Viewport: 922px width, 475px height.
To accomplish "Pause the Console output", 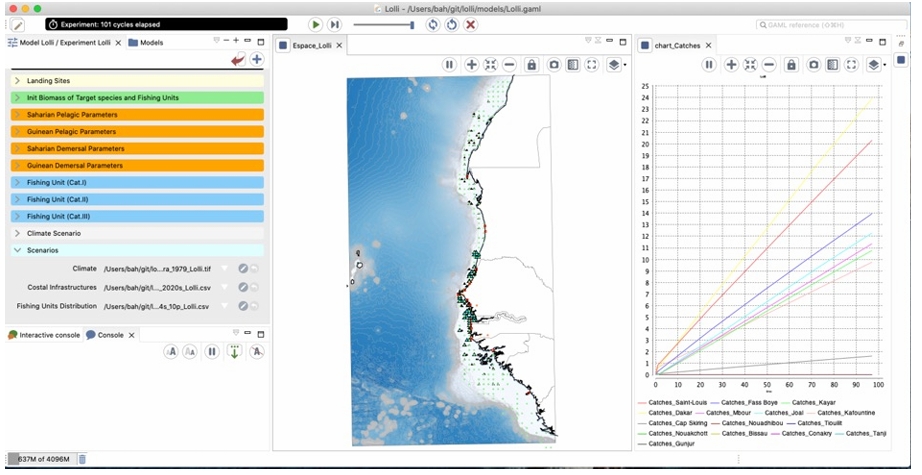I will [x=212, y=352].
